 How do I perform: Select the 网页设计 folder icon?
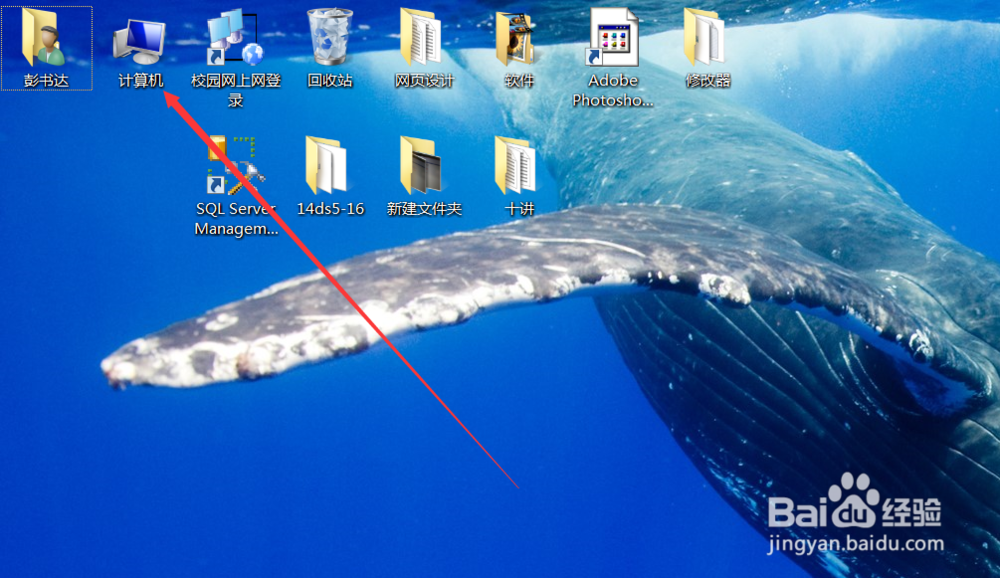[421, 37]
